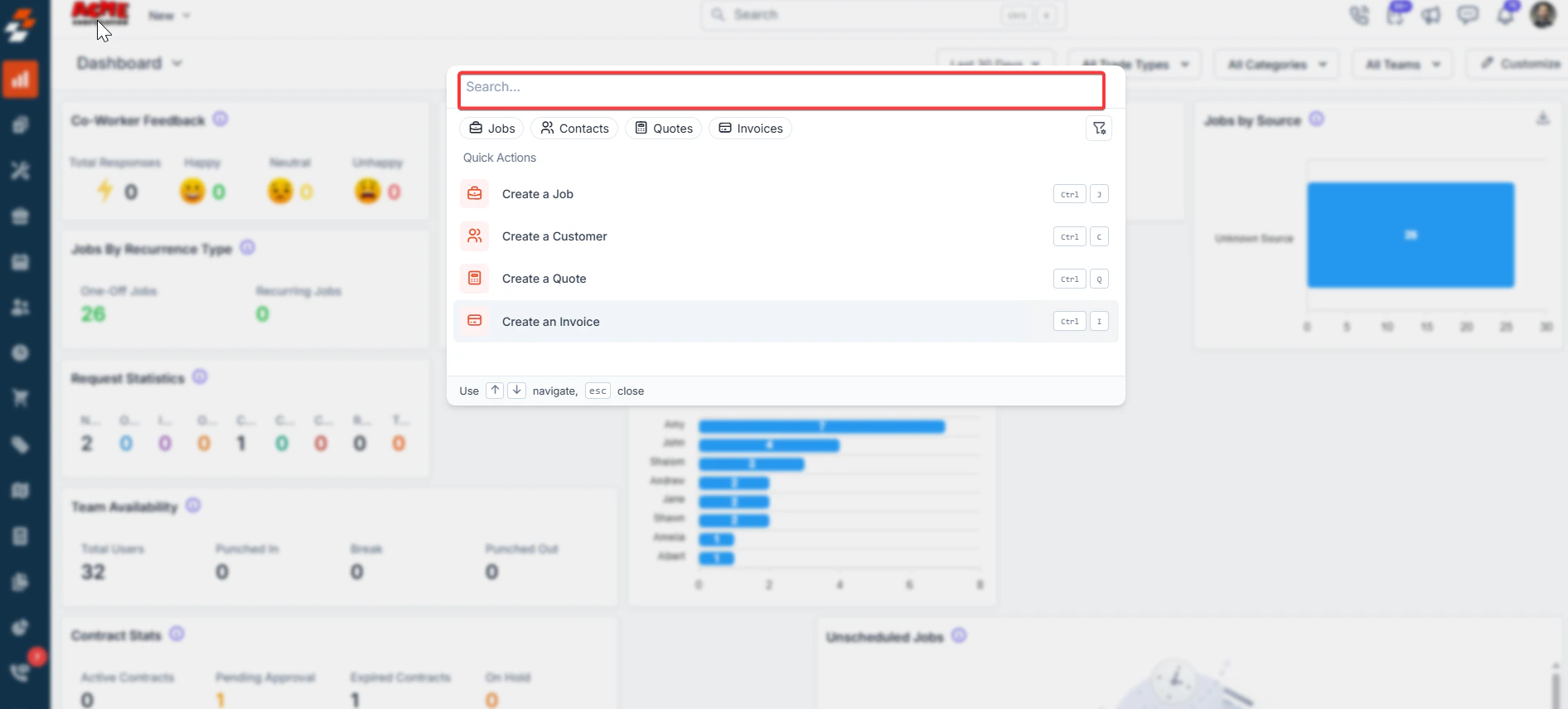Click the up arrow navigate key

pos(495,391)
